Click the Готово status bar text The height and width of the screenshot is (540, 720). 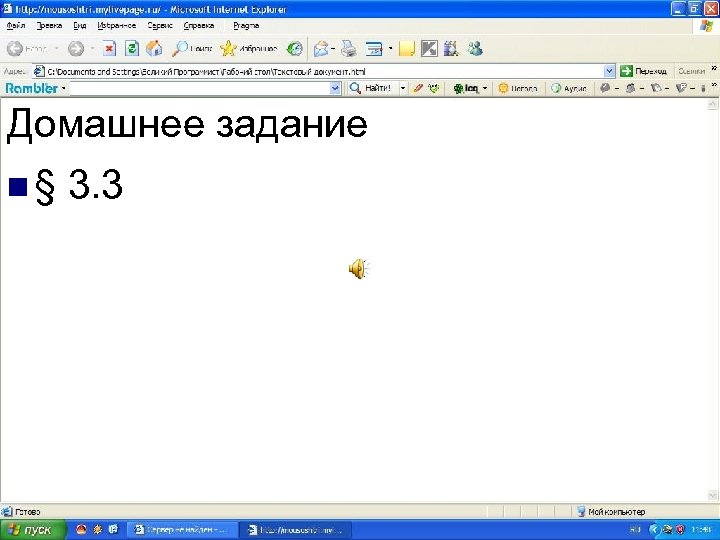coord(28,512)
